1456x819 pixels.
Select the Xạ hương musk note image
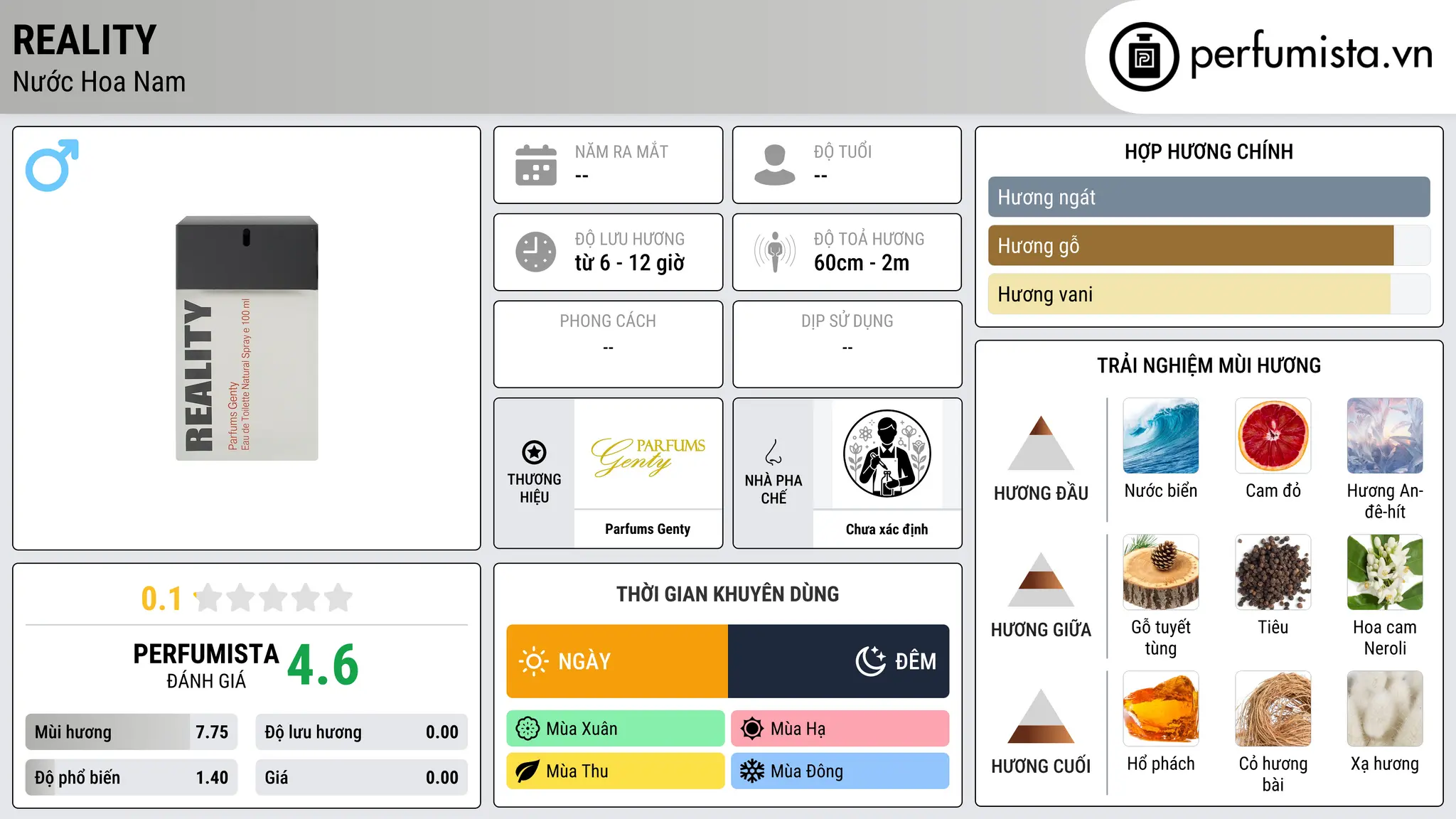pos(1385,709)
